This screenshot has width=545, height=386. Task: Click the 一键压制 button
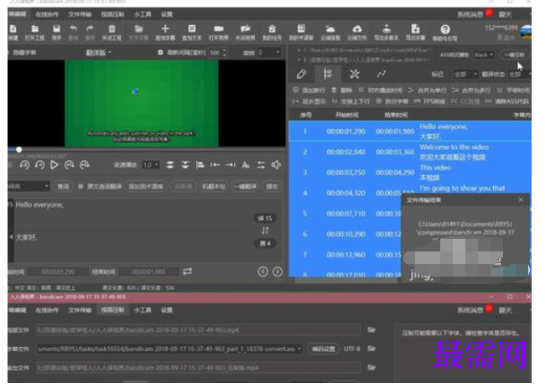[514, 55]
